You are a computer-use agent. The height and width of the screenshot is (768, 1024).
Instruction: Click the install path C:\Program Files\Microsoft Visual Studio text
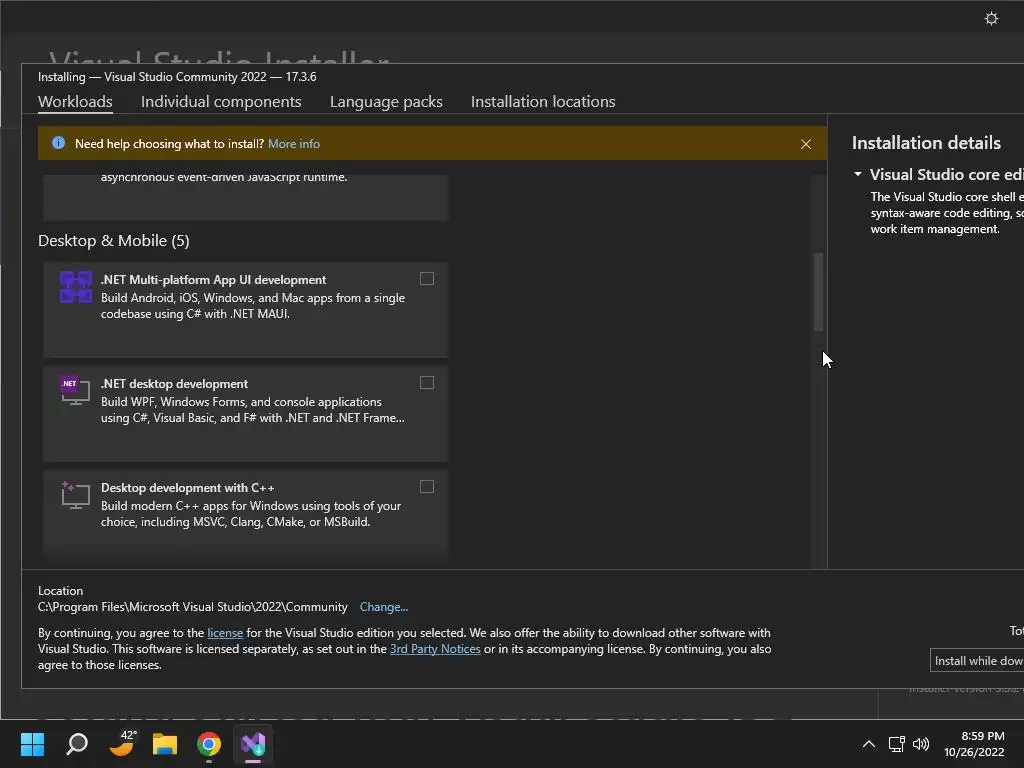pyautogui.click(x=193, y=607)
